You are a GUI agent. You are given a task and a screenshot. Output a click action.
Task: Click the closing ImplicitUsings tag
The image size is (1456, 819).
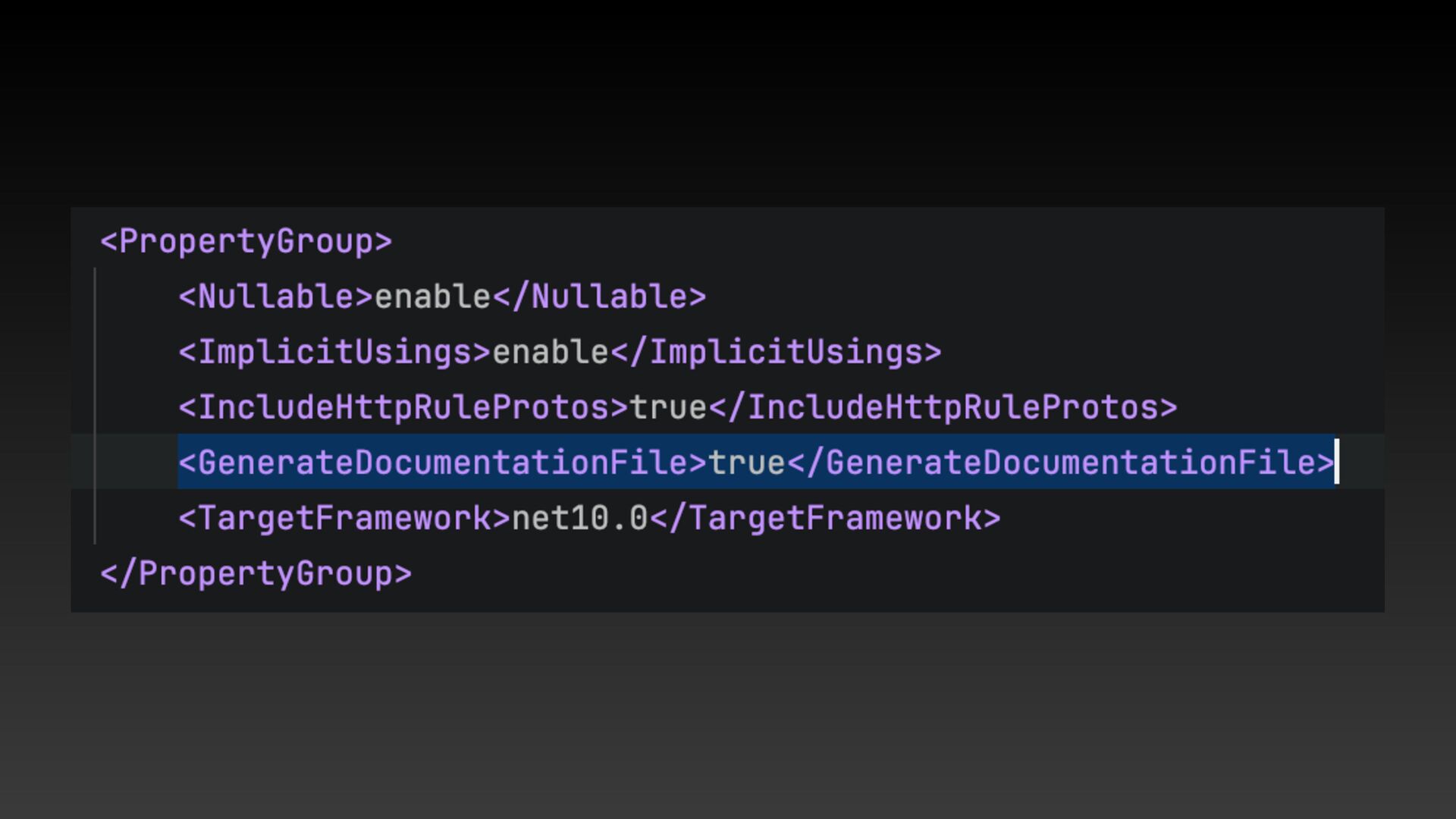[x=776, y=353]
